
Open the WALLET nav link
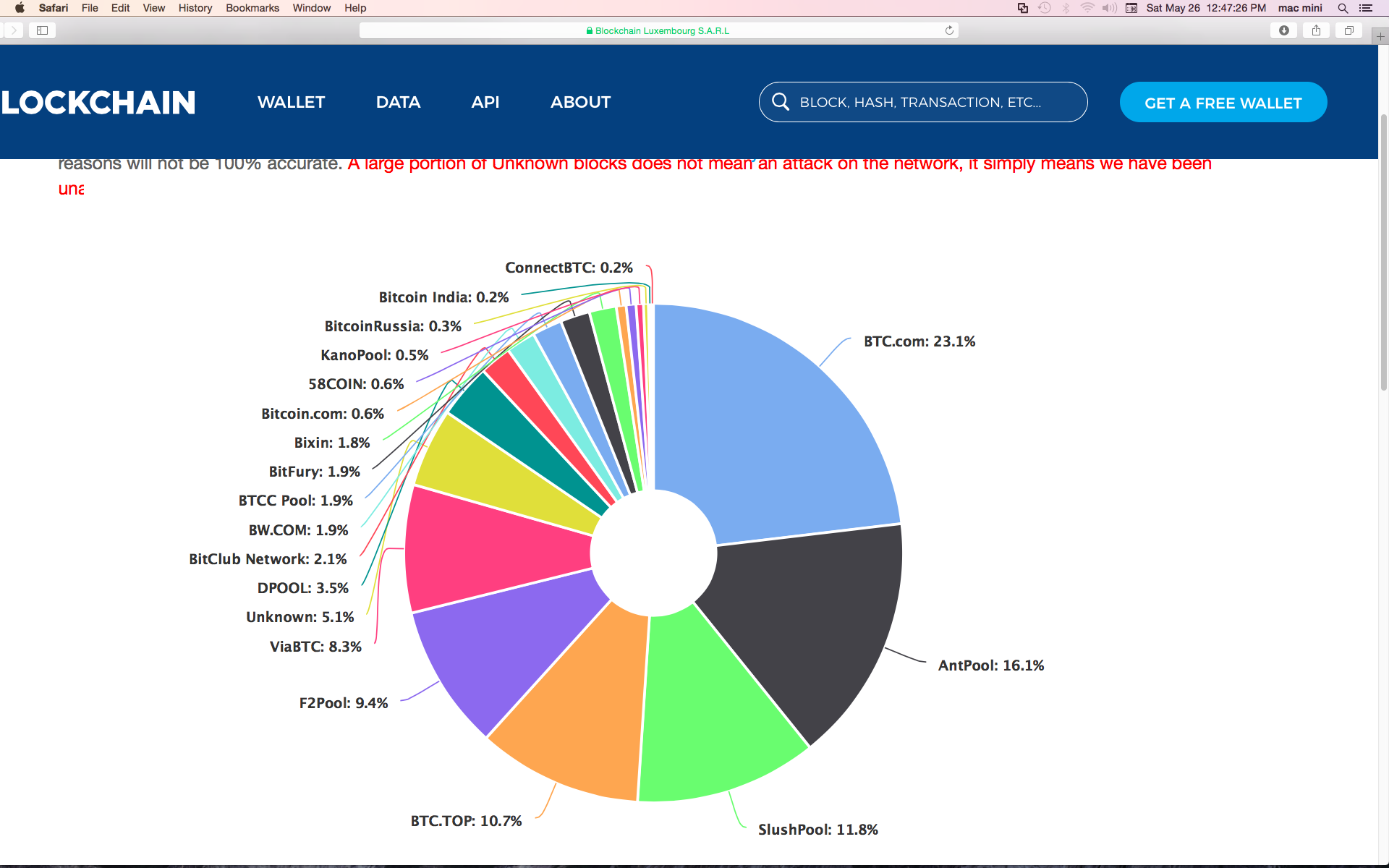291,102
